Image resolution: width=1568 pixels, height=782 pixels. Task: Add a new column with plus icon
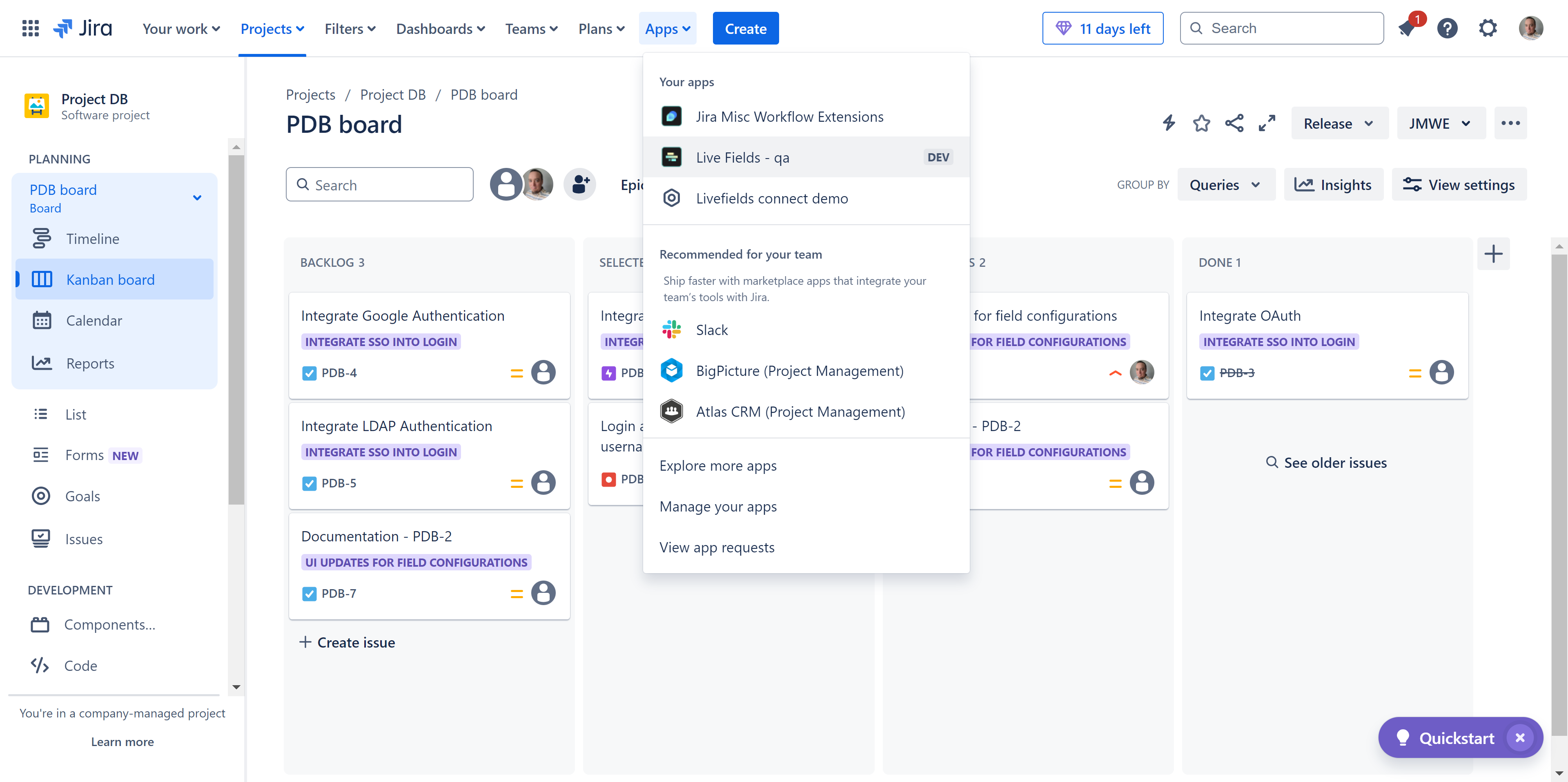pos(1493,254)
